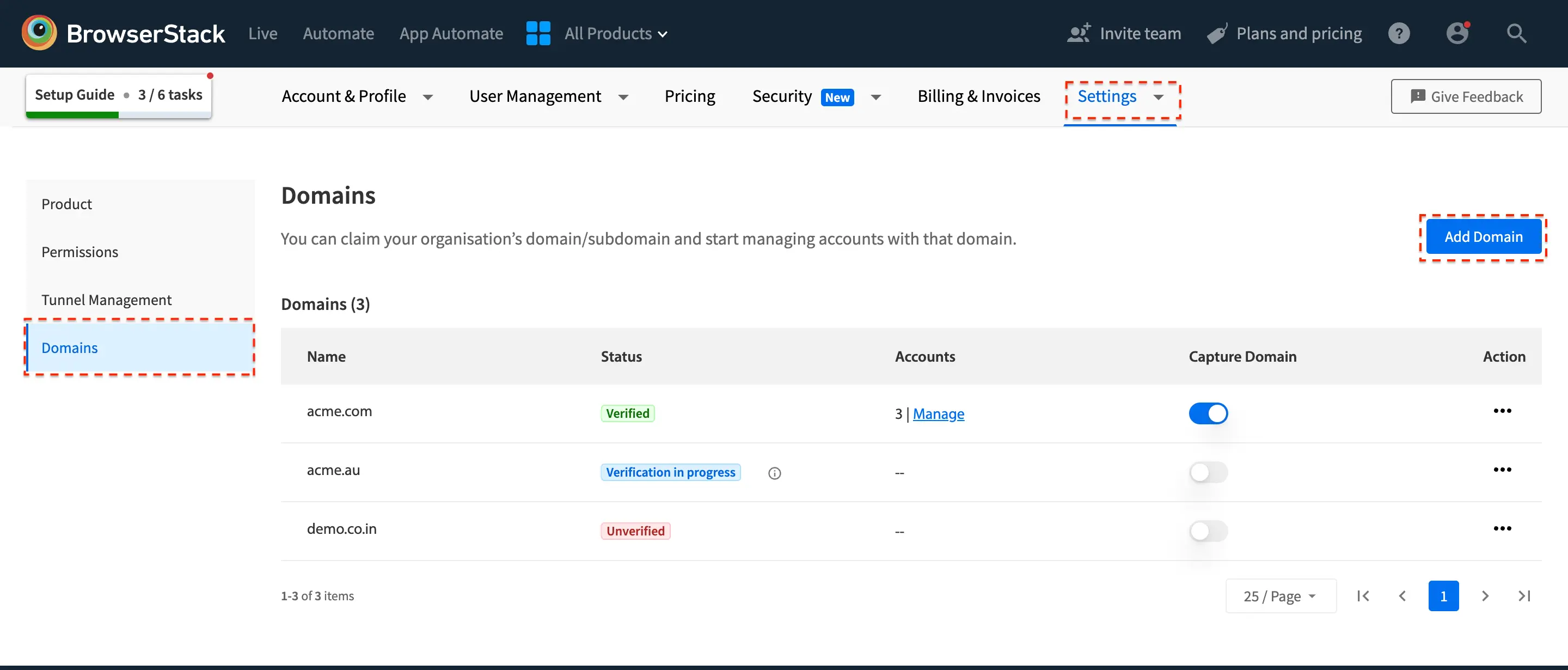
Task: Click the Manage accounts link
Action: 938,414
